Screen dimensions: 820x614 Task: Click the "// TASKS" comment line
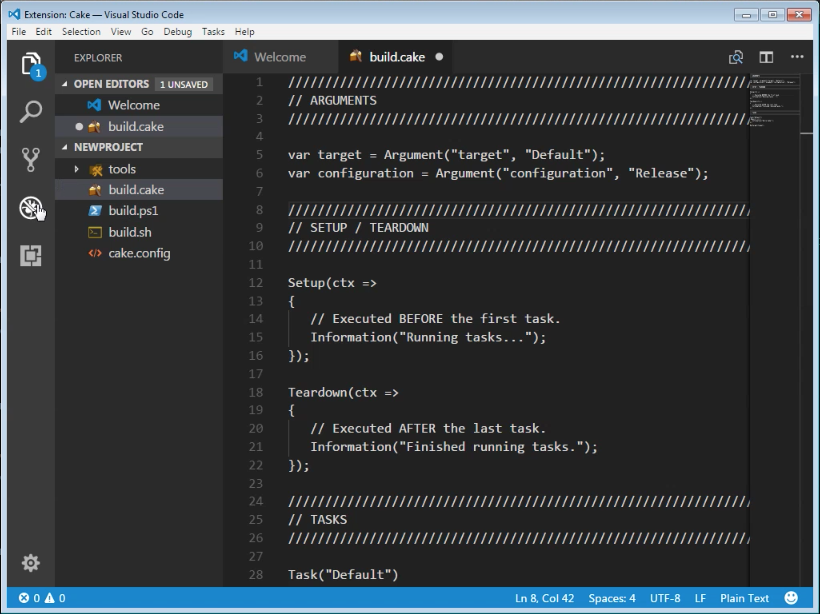[317, 519]
